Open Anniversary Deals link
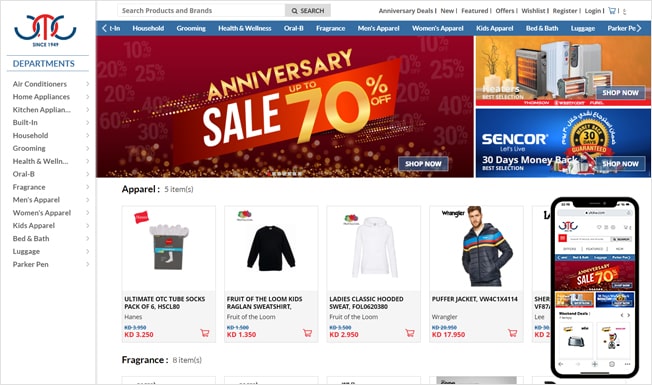This screenshot has width=652, height=385. [x=406, y=11]
